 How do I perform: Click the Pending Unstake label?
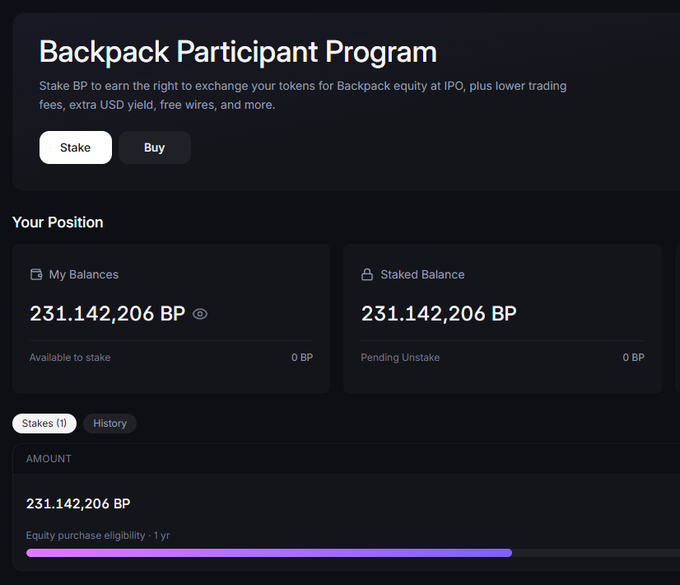click(400, 357)
